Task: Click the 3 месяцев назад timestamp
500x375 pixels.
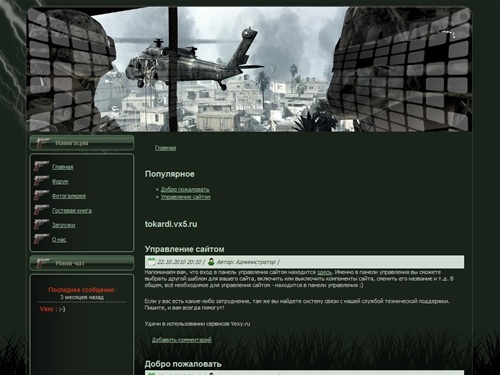Action: pos(82,297)
